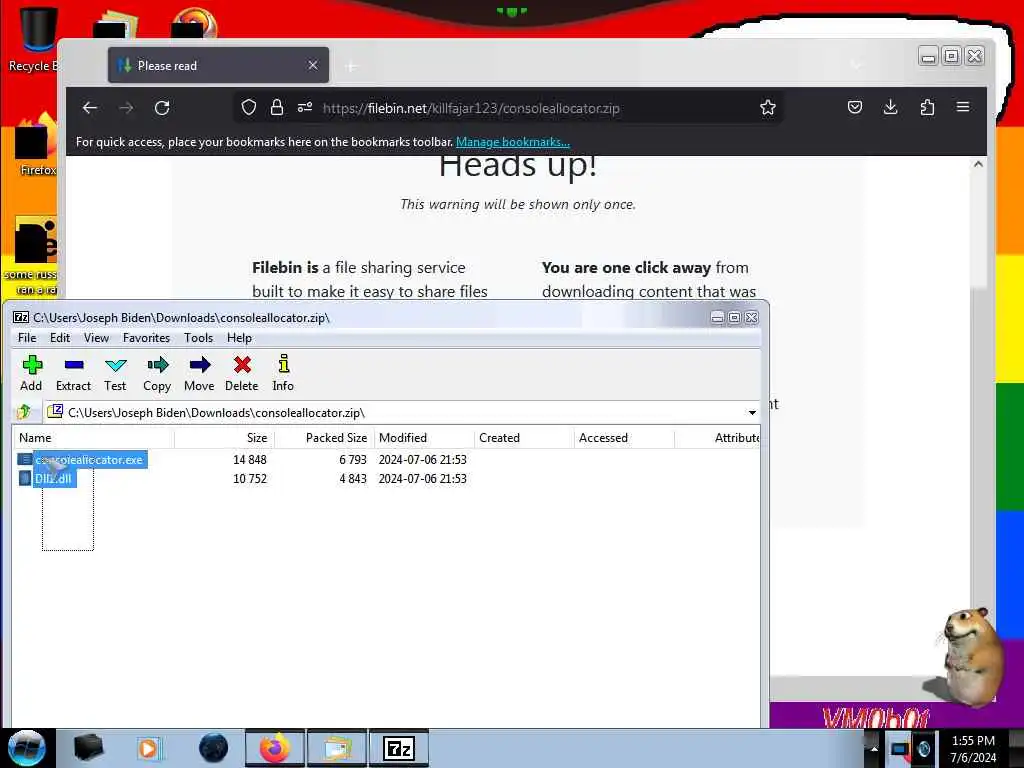Delete selection with the red X icon
Image resolution: width=1024 pixels, height=768 pixels.
242,373
